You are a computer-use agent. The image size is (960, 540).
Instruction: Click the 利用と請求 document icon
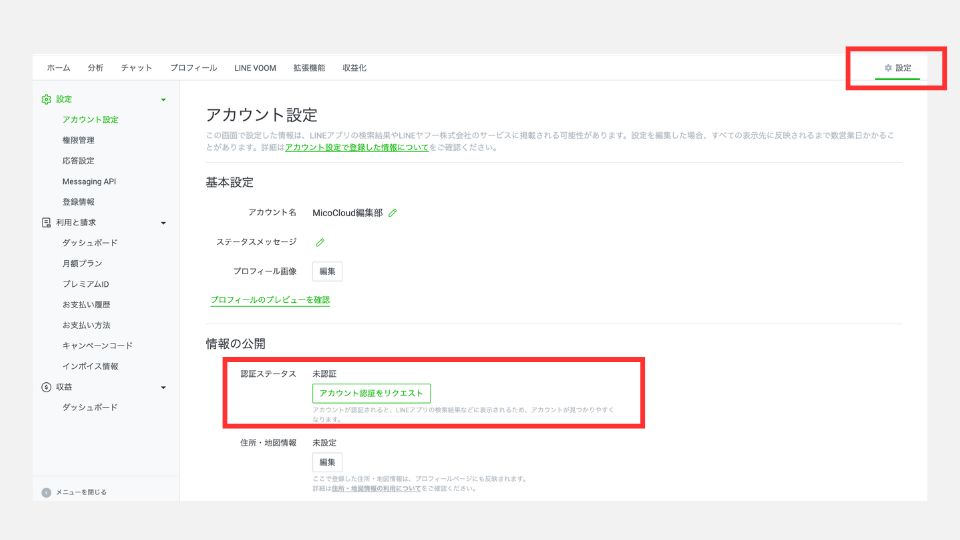click(x=46, y=222)
